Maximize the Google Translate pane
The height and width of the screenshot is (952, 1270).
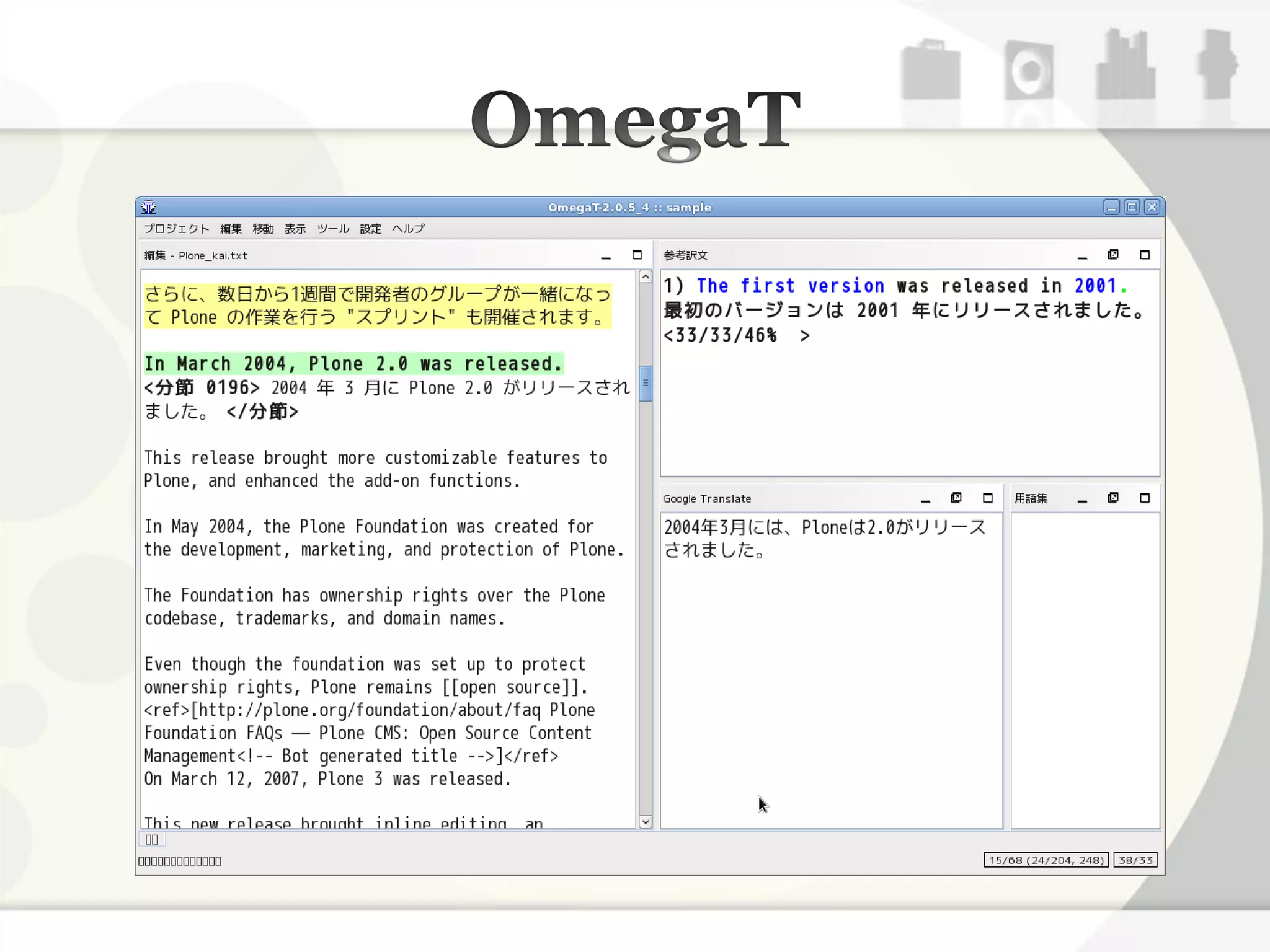988,498
